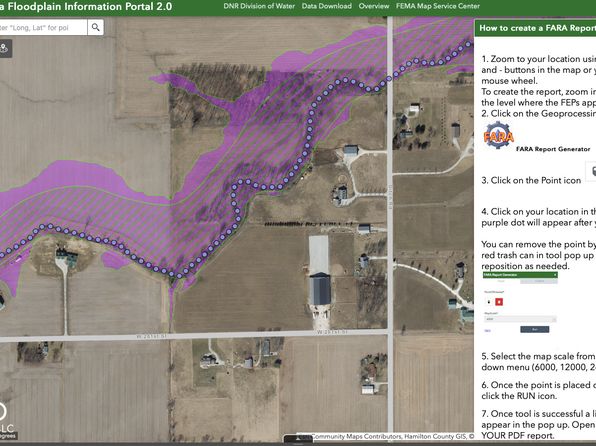Click the magnifier search button
The image size is (596, 446).
tap(95, 27)
